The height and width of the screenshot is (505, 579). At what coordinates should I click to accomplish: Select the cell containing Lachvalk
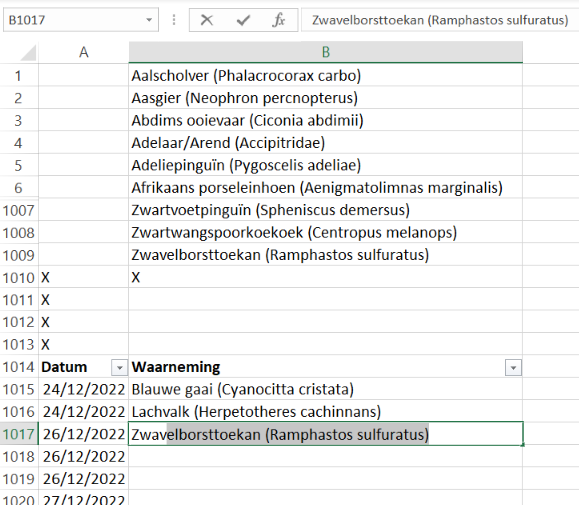coord(325,412)
